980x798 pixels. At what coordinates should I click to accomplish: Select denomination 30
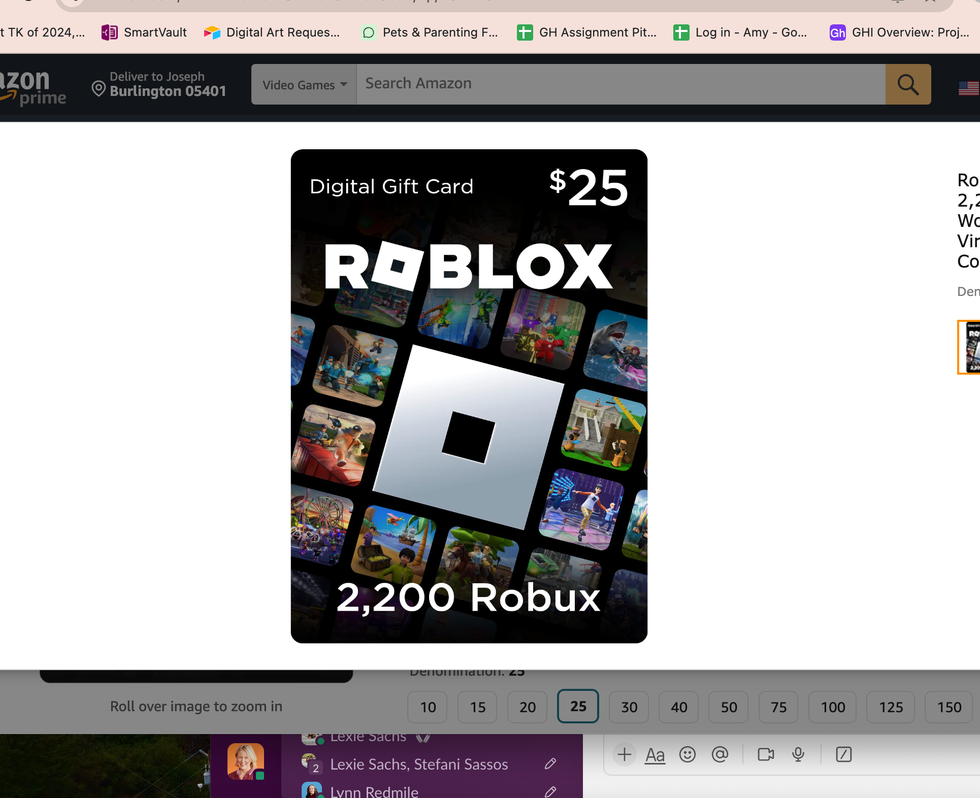click(629, 707)
